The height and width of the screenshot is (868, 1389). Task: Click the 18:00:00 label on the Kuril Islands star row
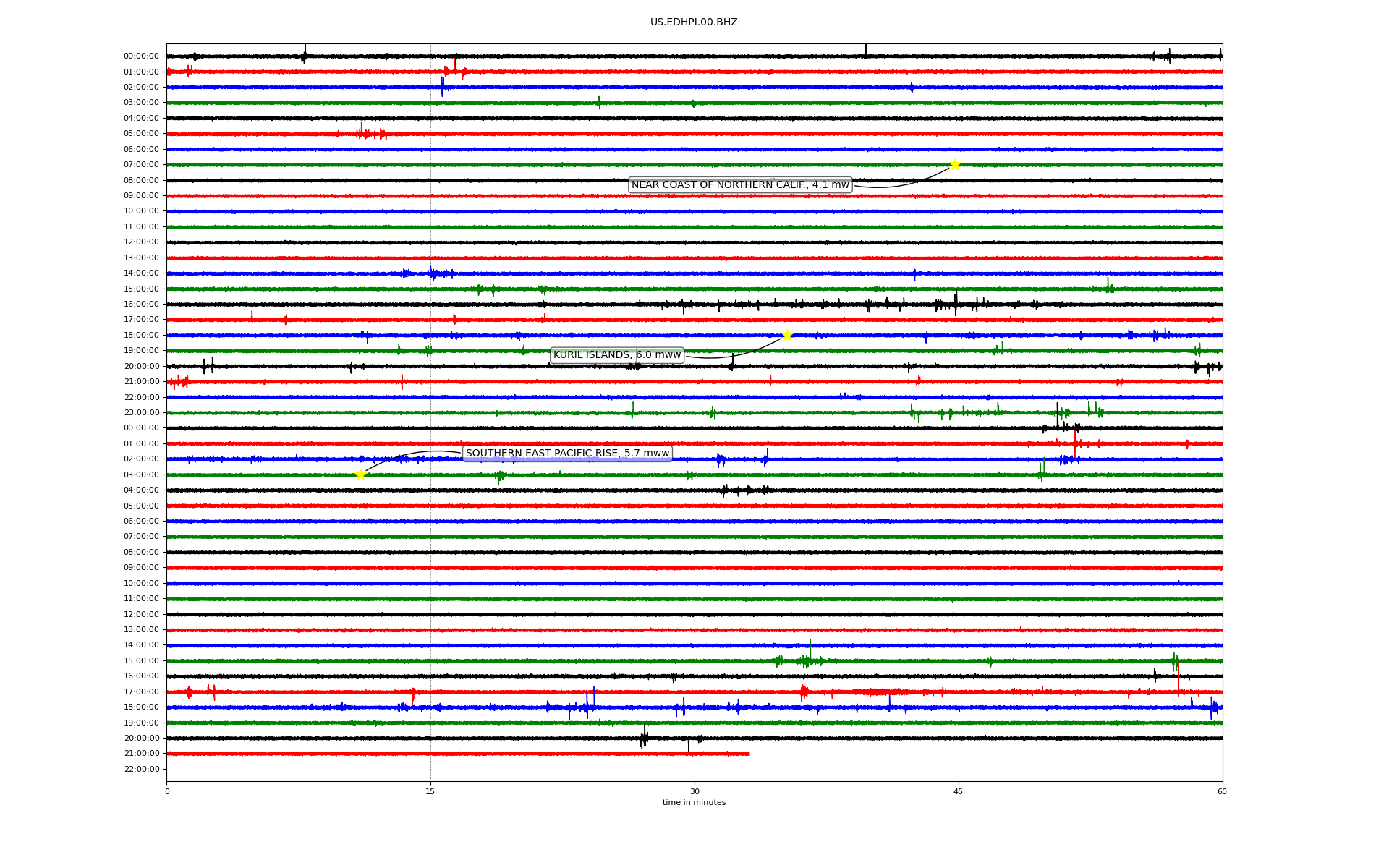pos(141,336)
